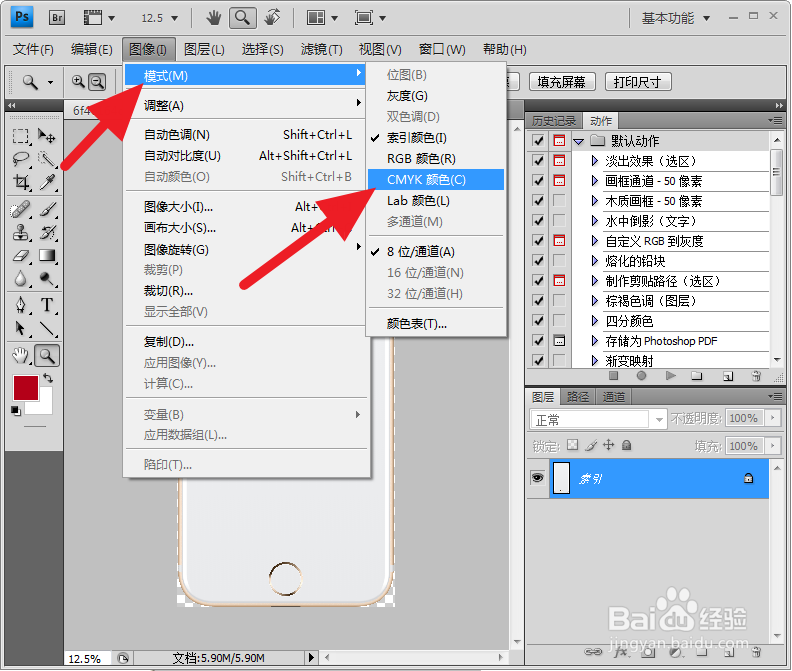Select the Rotate View tool in top bar
792x671 pixels.
[272, 18]
